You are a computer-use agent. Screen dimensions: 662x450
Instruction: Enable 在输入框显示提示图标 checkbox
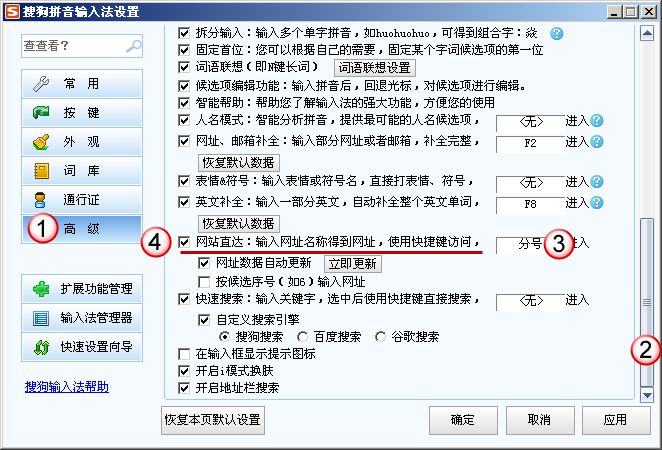(184, 354)
